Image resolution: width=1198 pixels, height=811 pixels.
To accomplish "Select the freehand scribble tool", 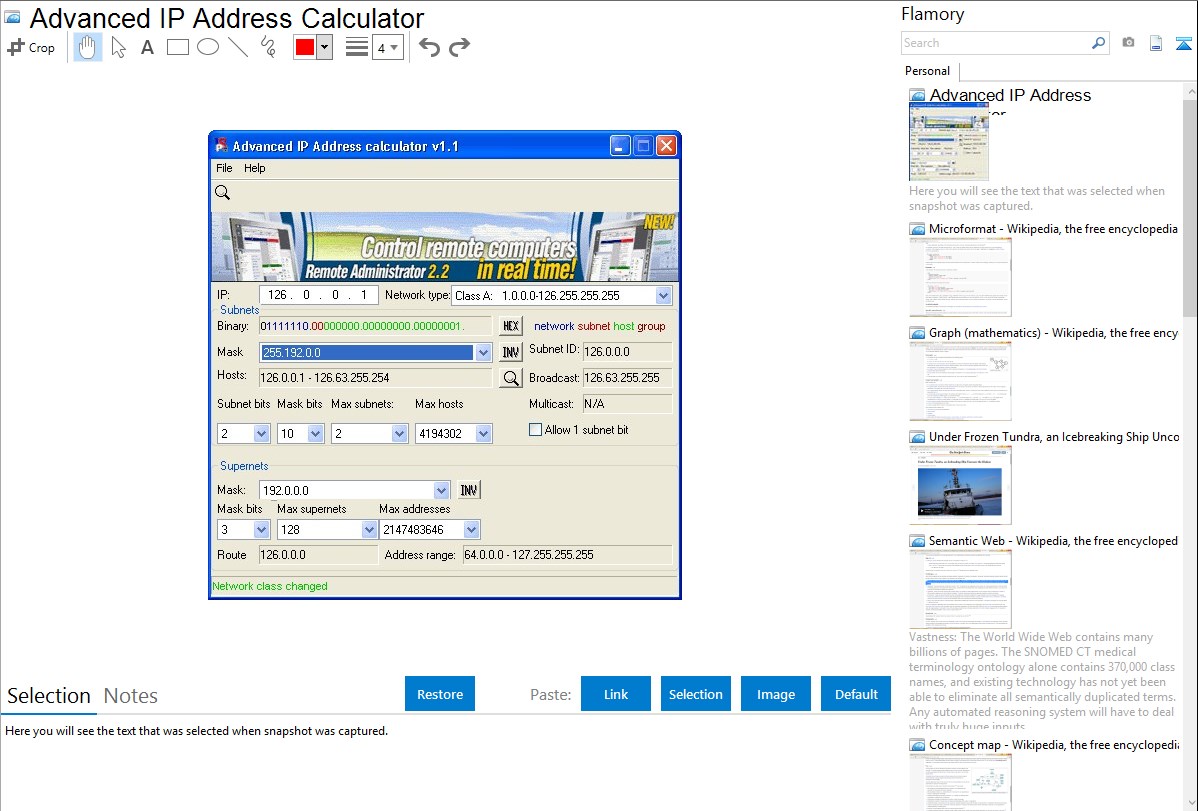I will [268, 47].
